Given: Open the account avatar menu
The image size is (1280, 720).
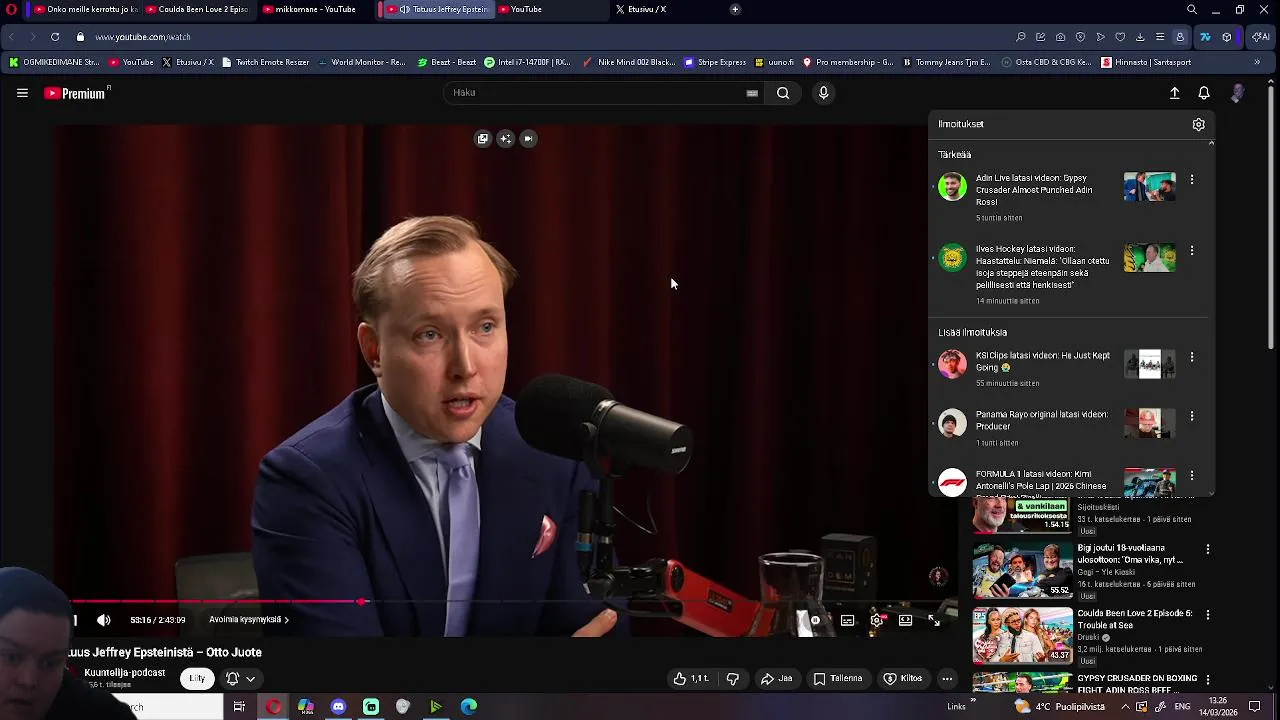Looking at the screenshot, I should pos(1238,93).
